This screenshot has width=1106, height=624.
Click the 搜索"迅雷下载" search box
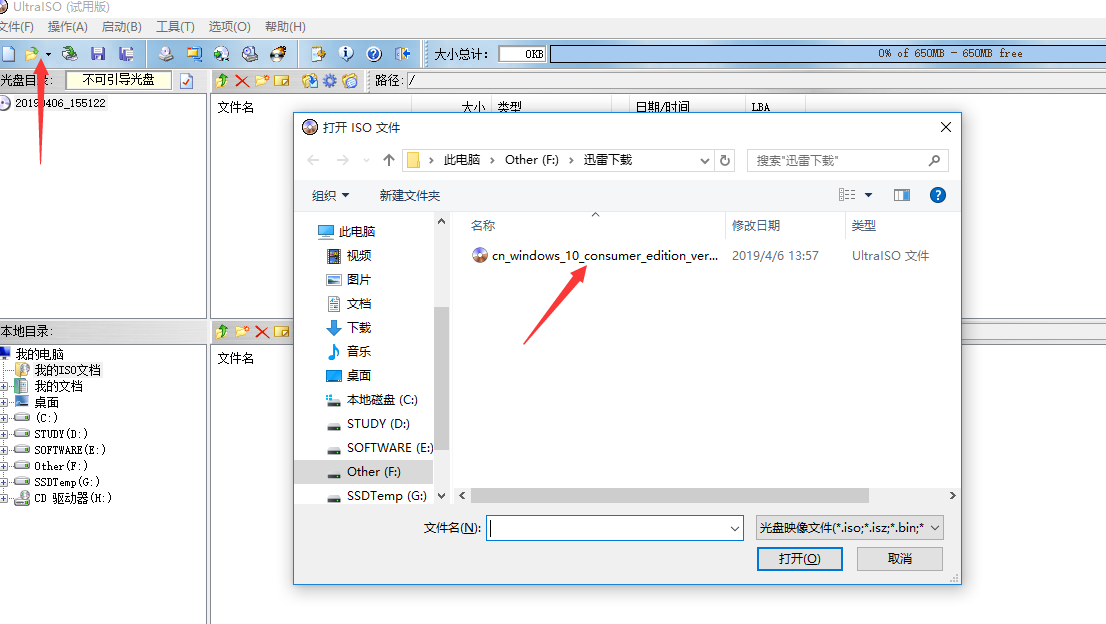(847, 161)
